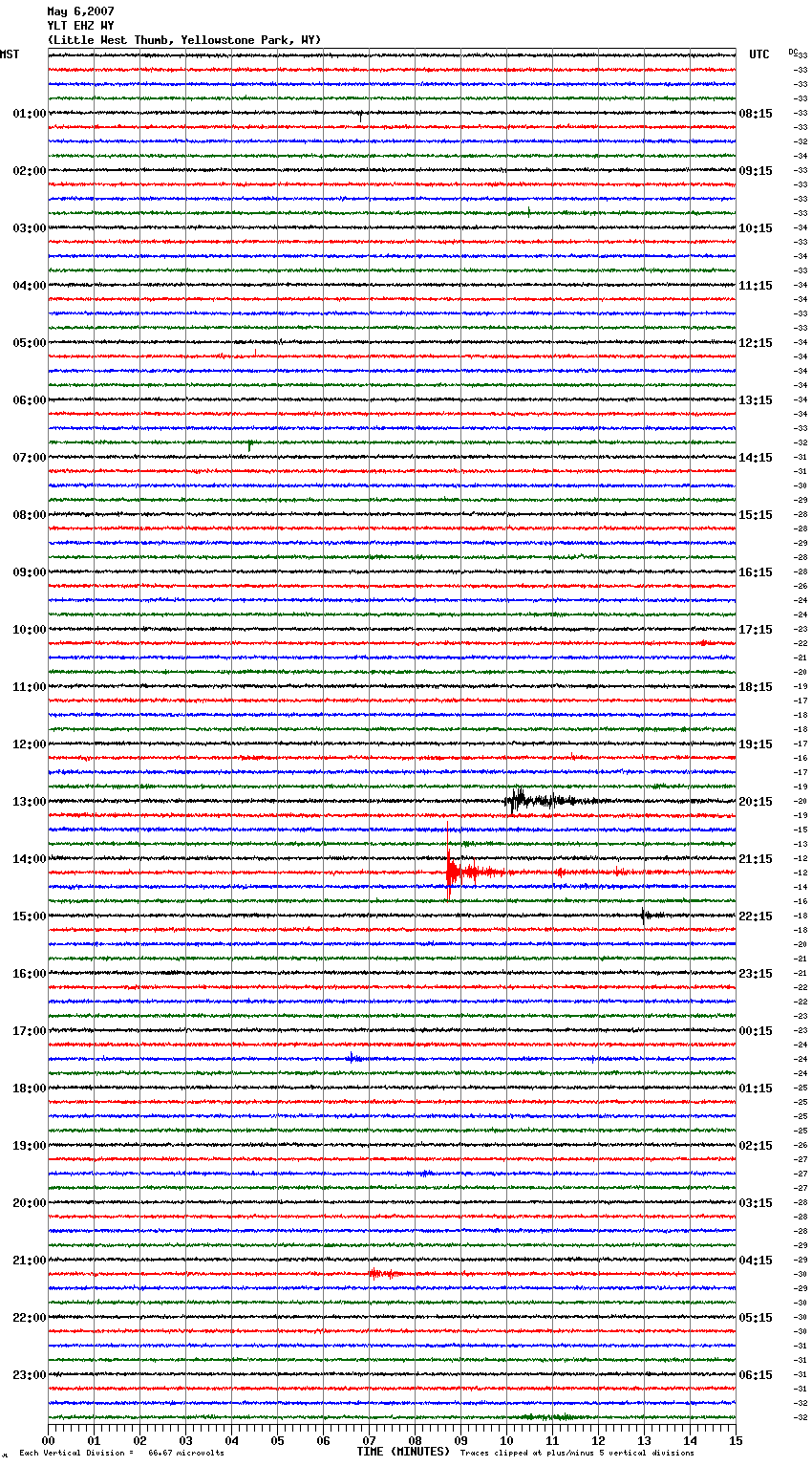Click the "13:00" MST time label
The image size is (812, 1466).
(x=30, y=802)
